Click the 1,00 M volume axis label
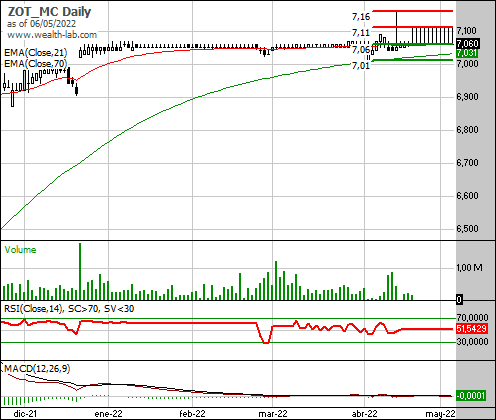Screen dimensions: 496x420 click(469, 268)
